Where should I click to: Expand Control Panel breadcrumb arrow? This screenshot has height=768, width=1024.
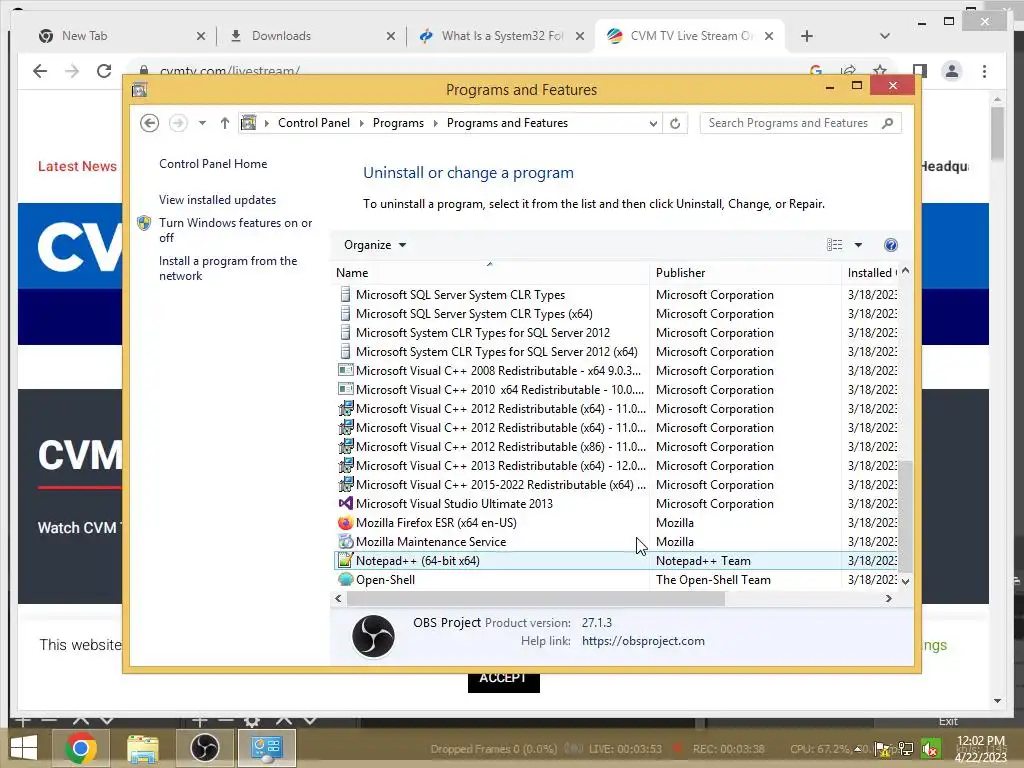(x=361, y=123)
